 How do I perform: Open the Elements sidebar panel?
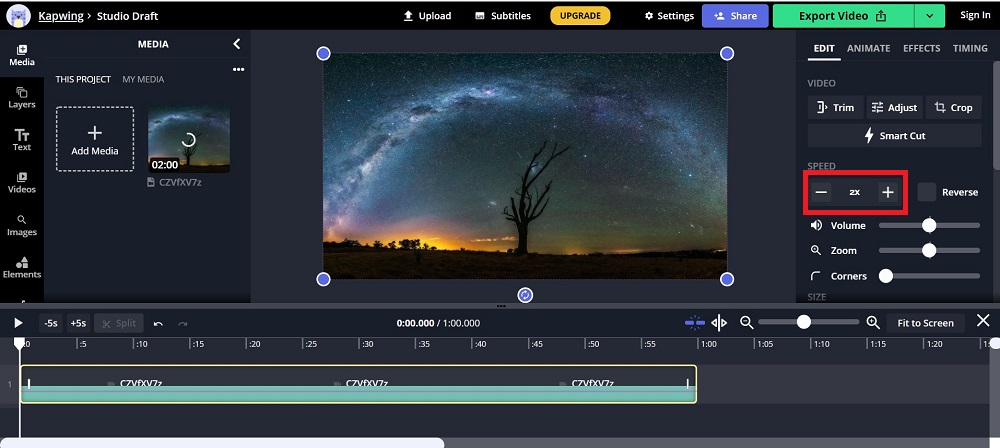(21, 267)
